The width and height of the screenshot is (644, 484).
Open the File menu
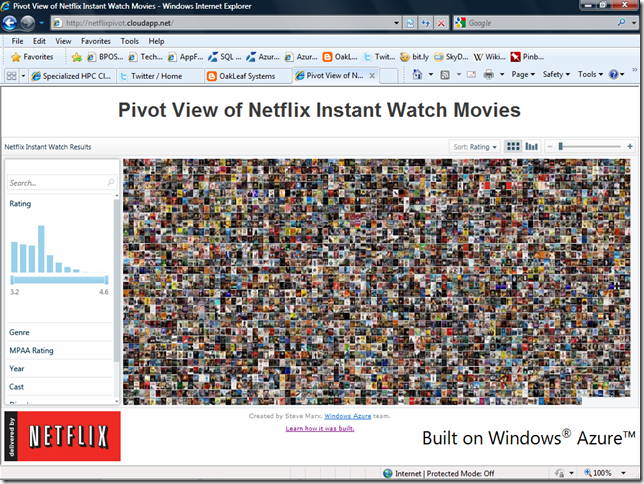pos(17,41)
